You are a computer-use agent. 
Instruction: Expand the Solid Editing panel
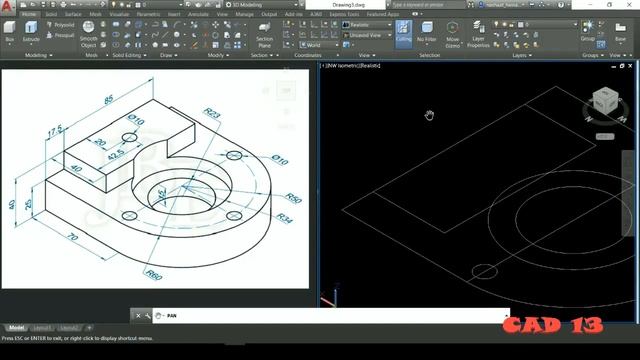pyautogui.click(x=129, y=55)
